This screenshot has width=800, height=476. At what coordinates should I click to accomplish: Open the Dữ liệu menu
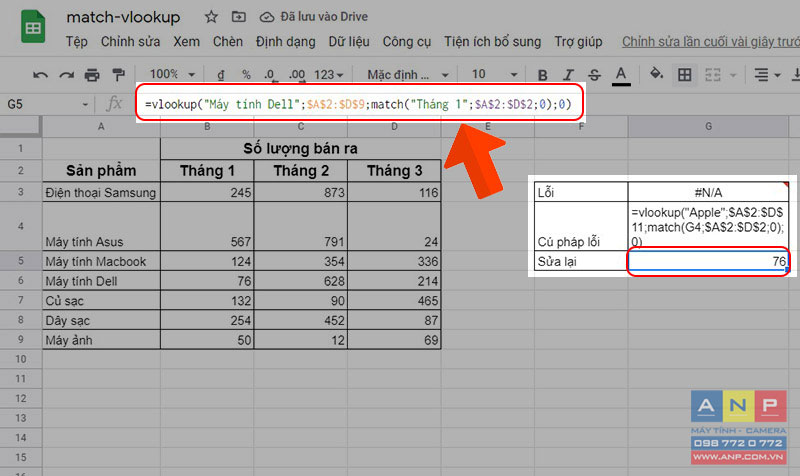[349, 42]
